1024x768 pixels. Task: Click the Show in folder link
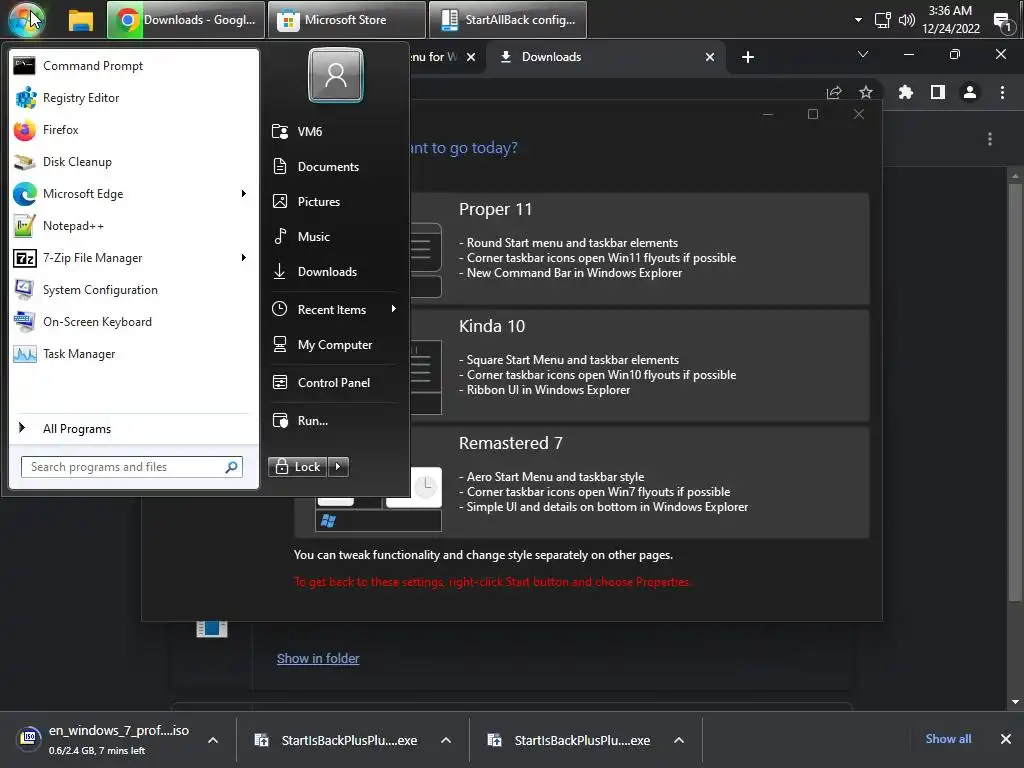(x=318, y=658)
